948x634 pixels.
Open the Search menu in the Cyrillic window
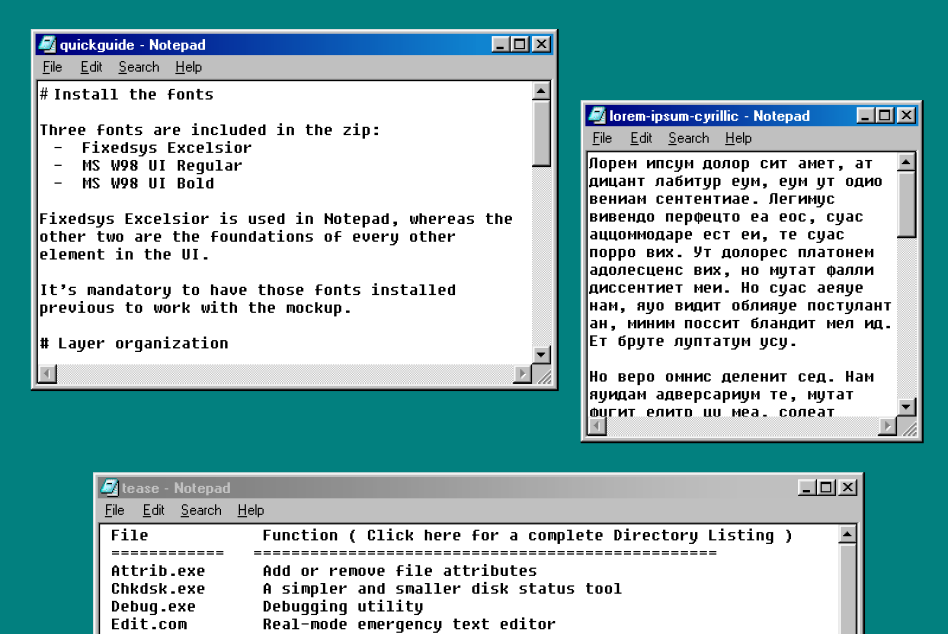pos(688,138)
